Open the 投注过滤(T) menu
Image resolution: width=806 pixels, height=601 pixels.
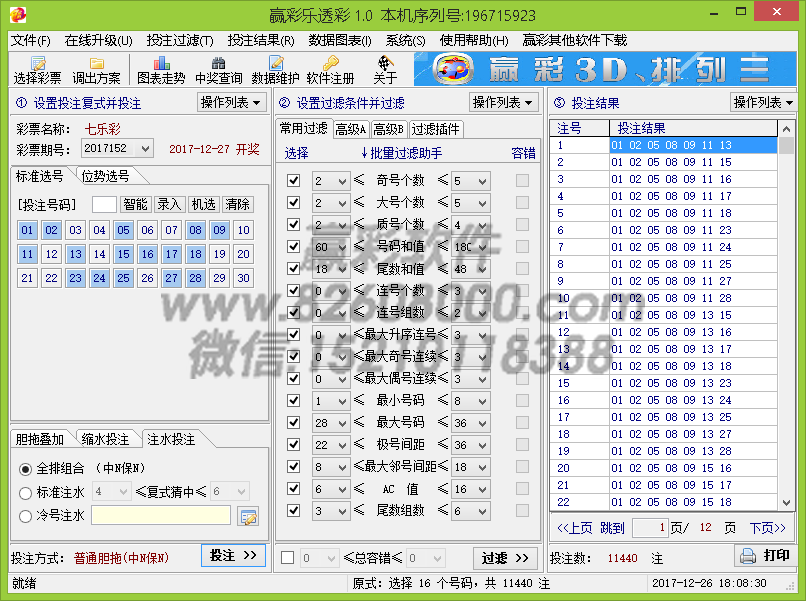pyautogui.click(x=180, y=40)
